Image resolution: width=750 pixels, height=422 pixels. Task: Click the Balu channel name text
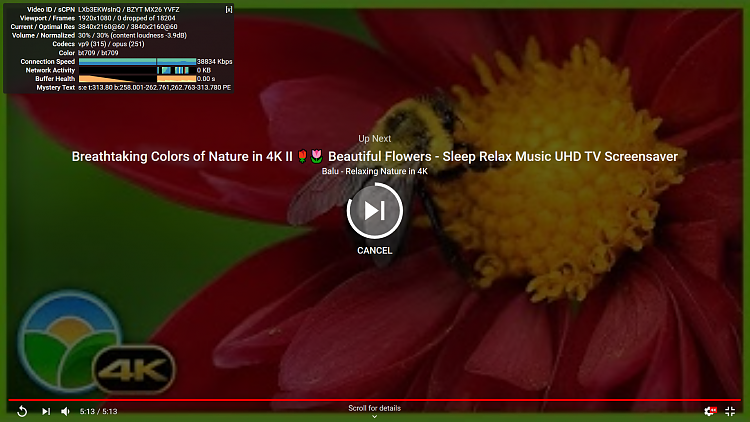pyautogui.click(x=375, y=171)
